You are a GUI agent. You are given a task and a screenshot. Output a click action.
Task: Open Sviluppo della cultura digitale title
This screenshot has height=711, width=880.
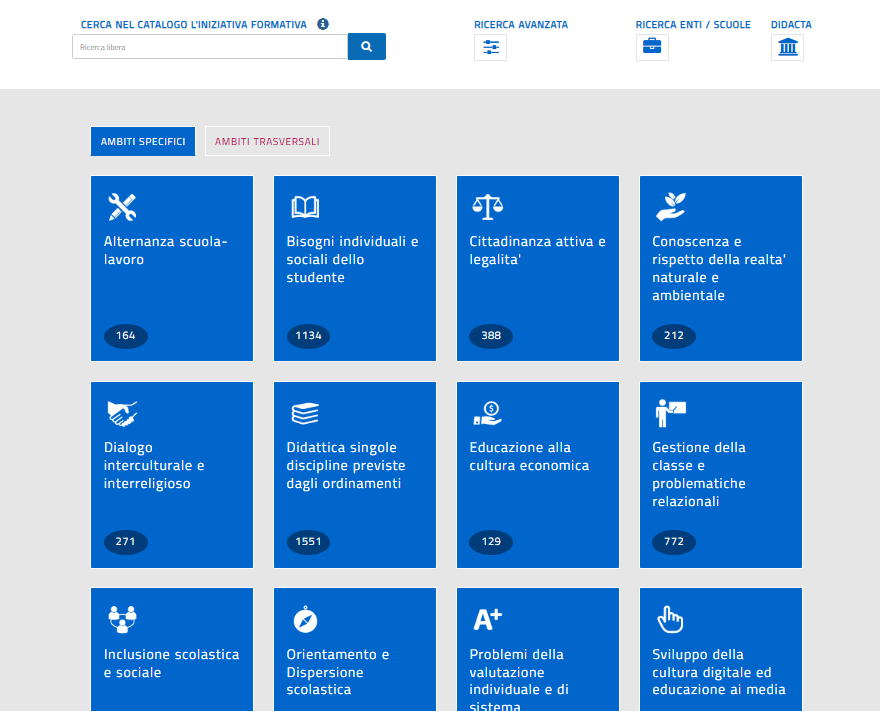tap(718, 672)
